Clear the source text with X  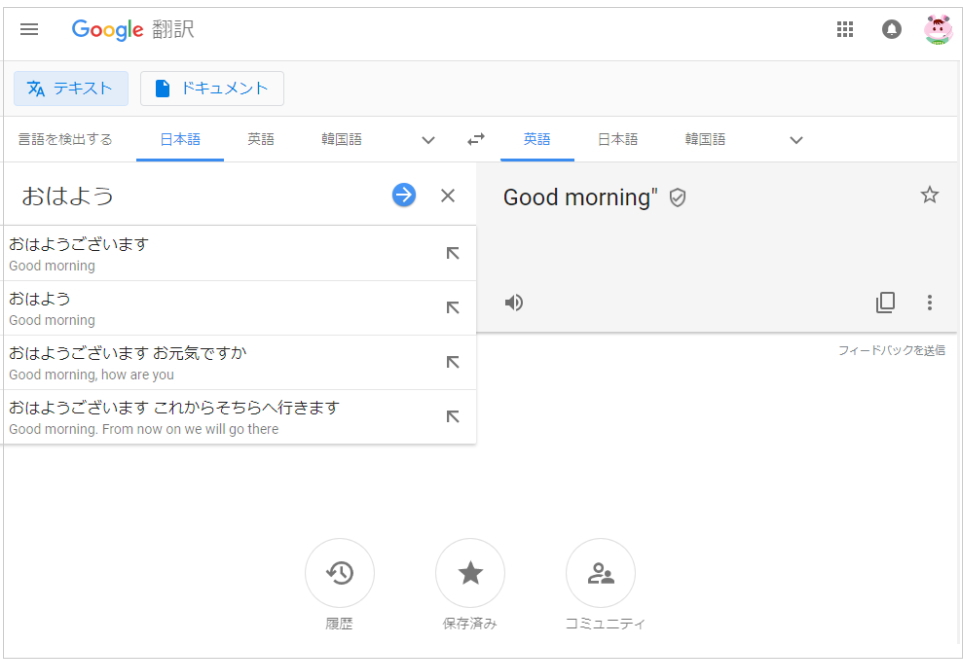point(448,196)
